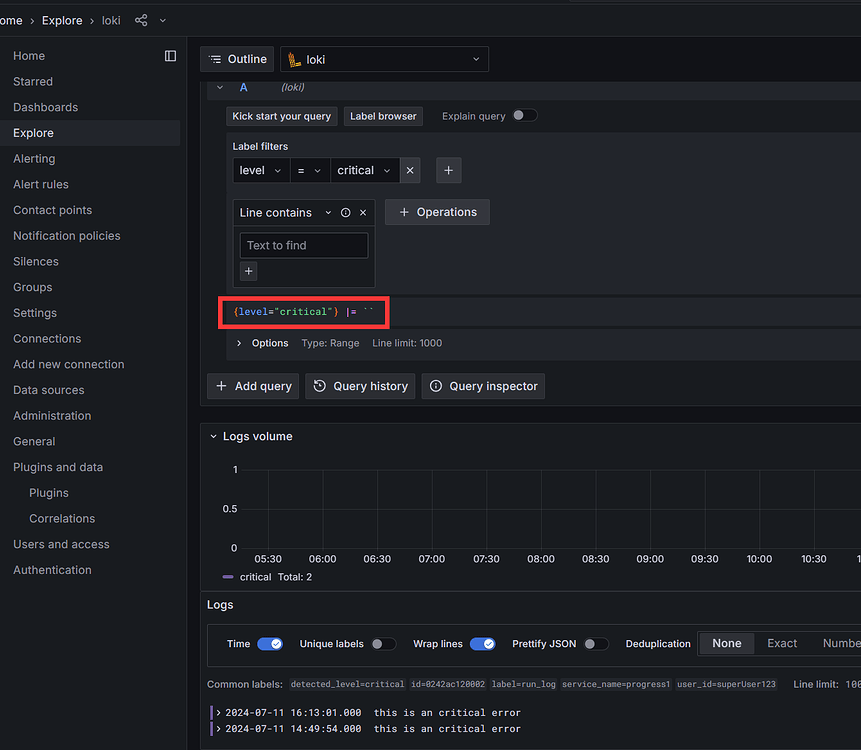Disable the Wrap lines toggle

483,644
